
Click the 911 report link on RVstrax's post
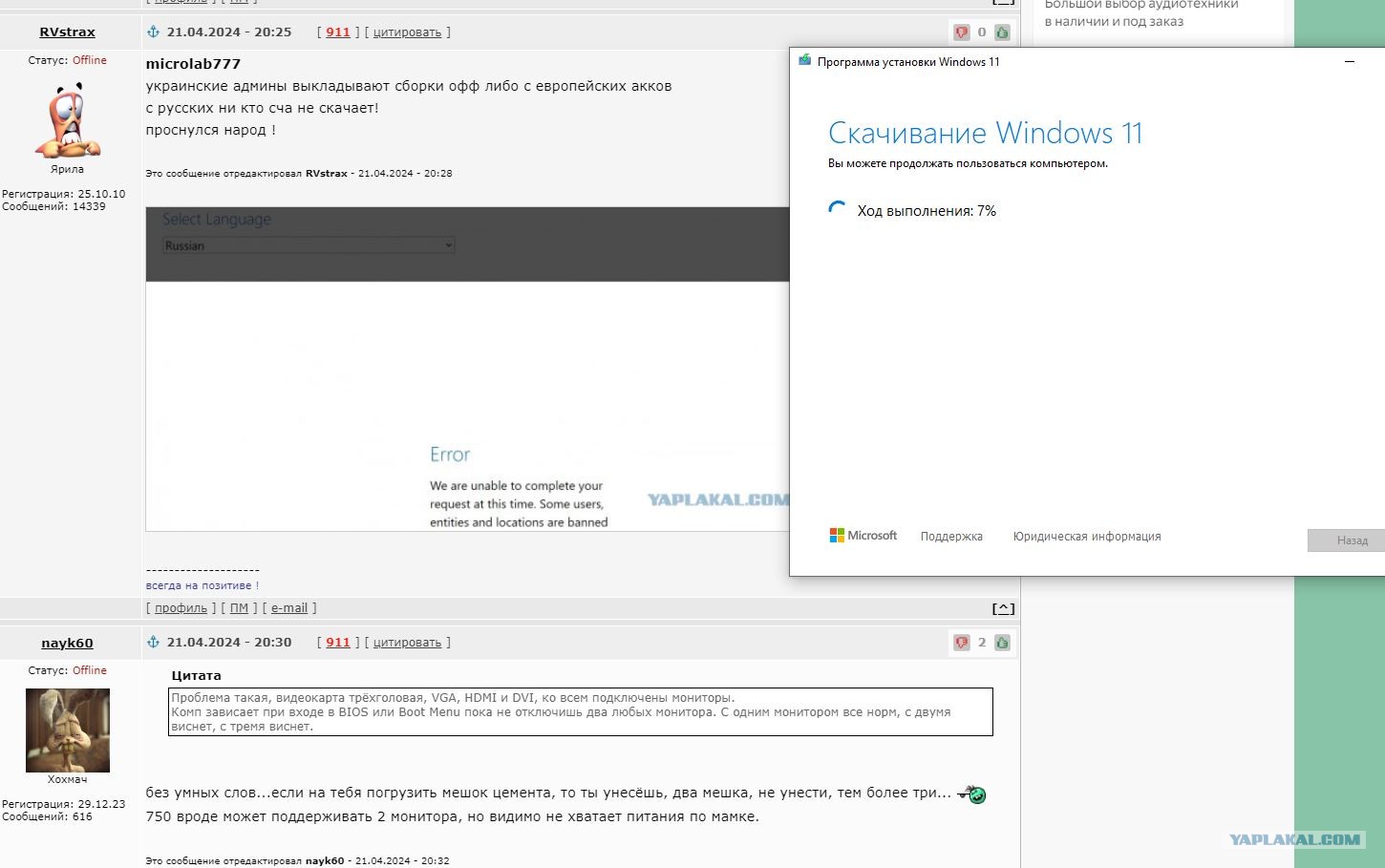point(338,32)
